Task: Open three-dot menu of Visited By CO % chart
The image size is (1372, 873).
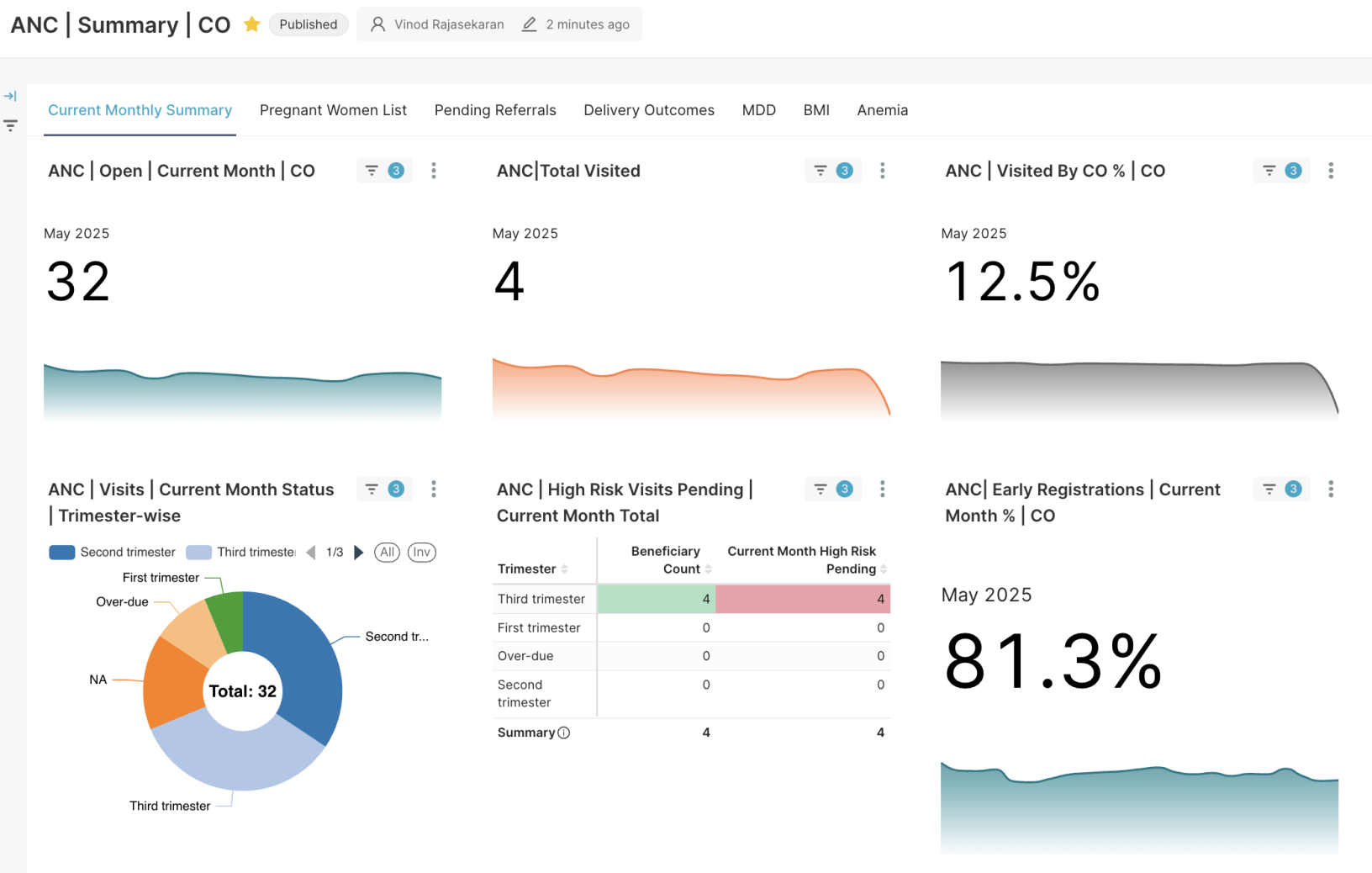Action: [x=1331, y=171]
